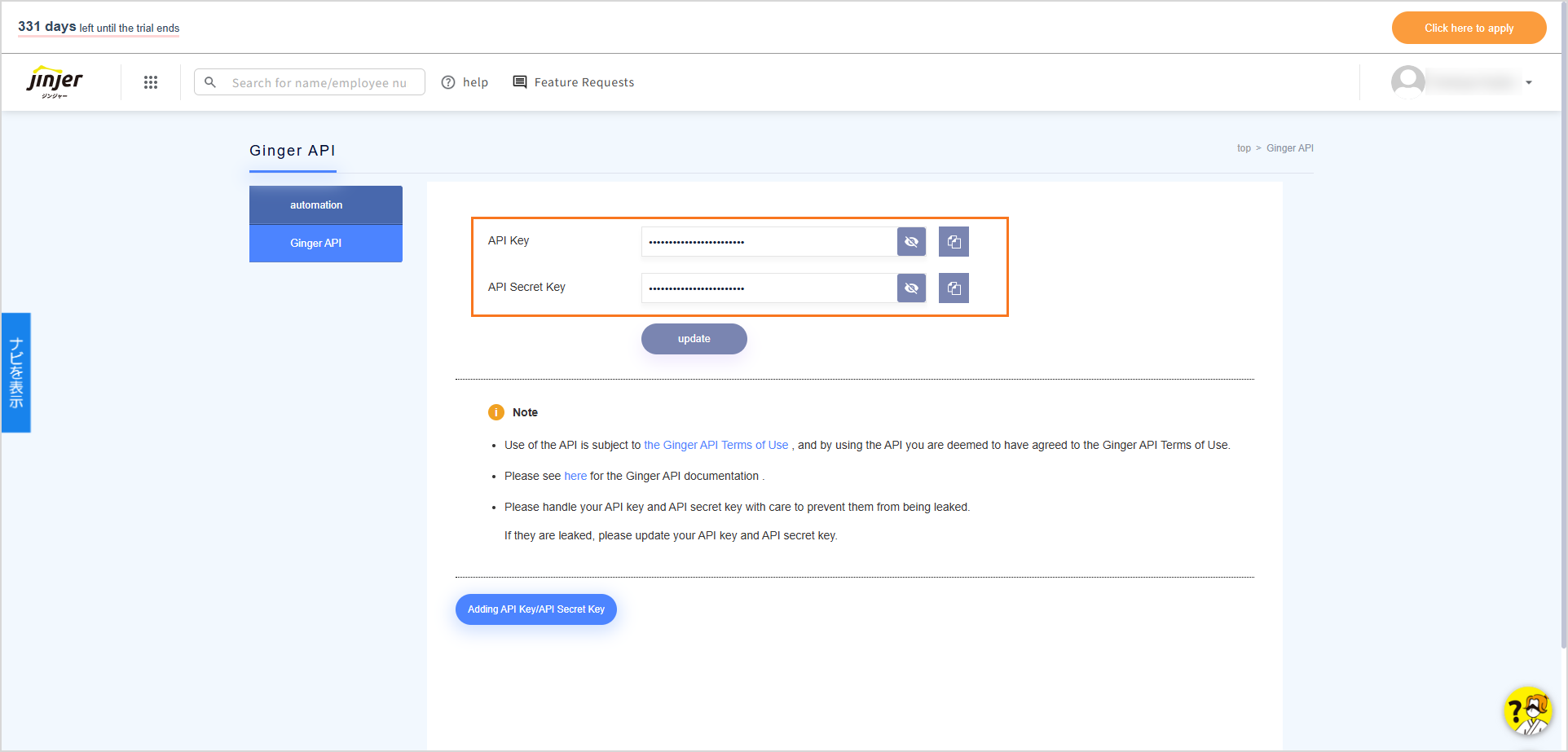The height and width of the screenshot is (752, 1568).
Task: Click the help question mark icon
Action: (x=448, y=82)
